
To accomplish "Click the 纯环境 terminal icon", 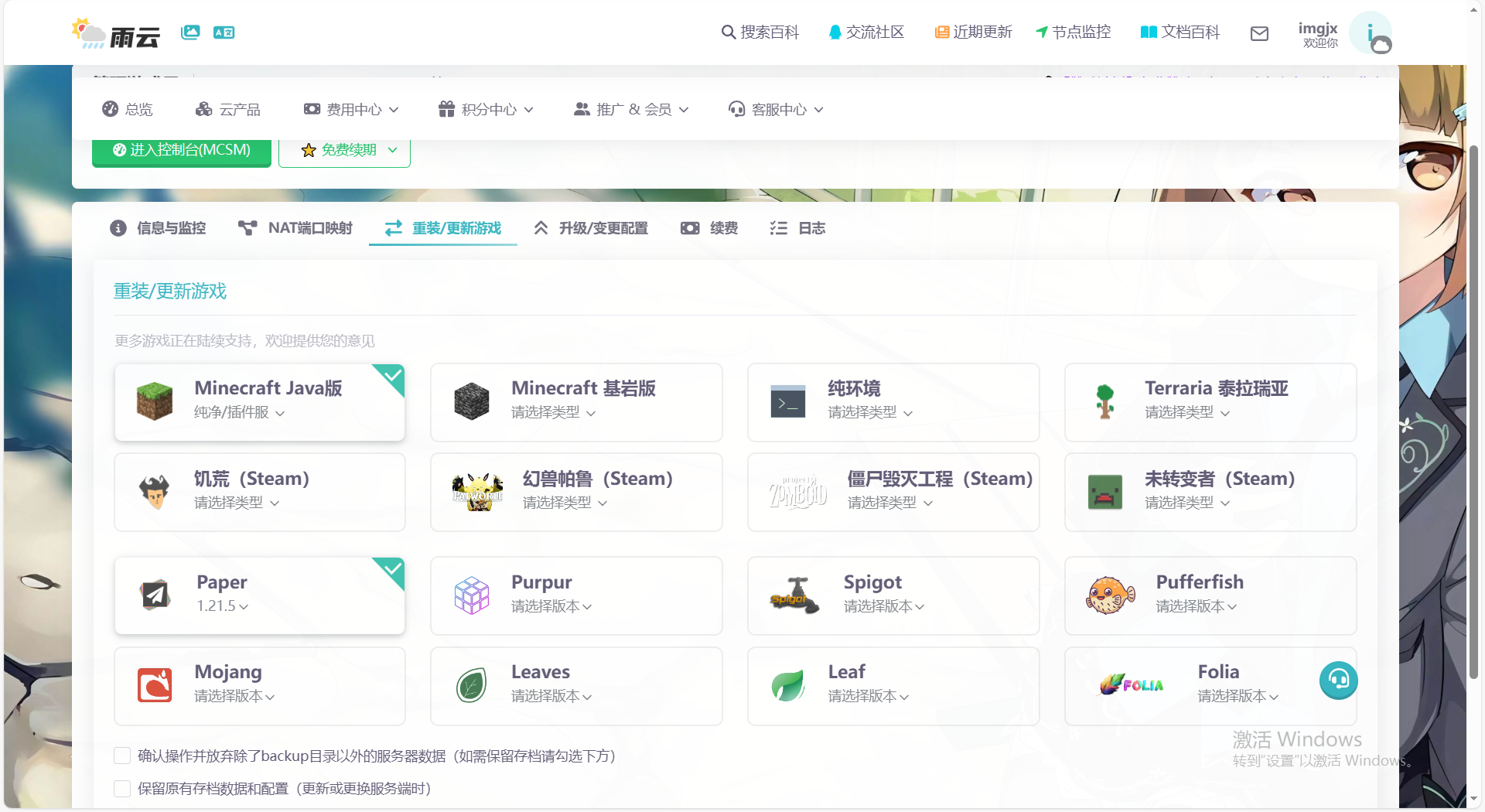I will [788, 401].
